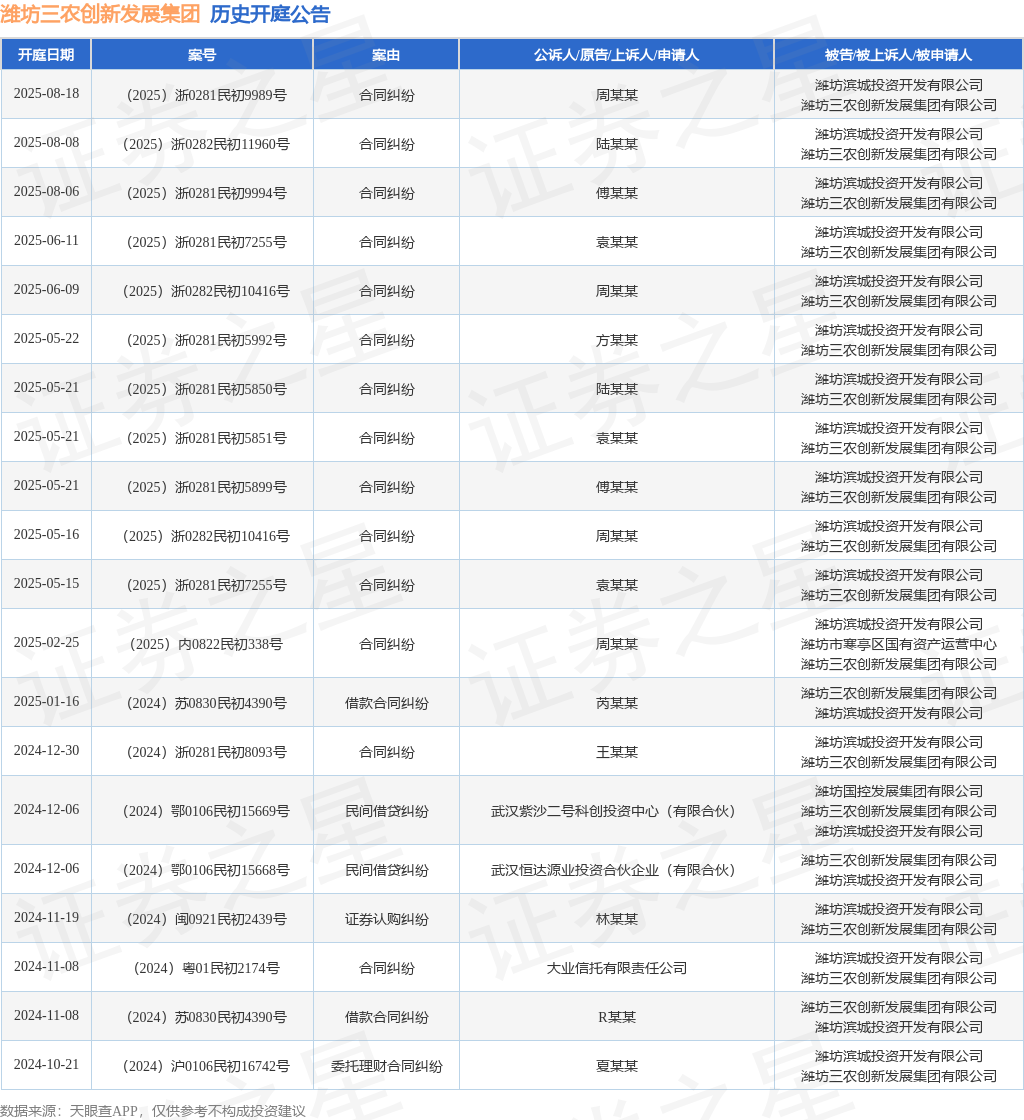Click plaintiff R某某
Viewport: 1024px width, 1120px height.
[617, 1017]
